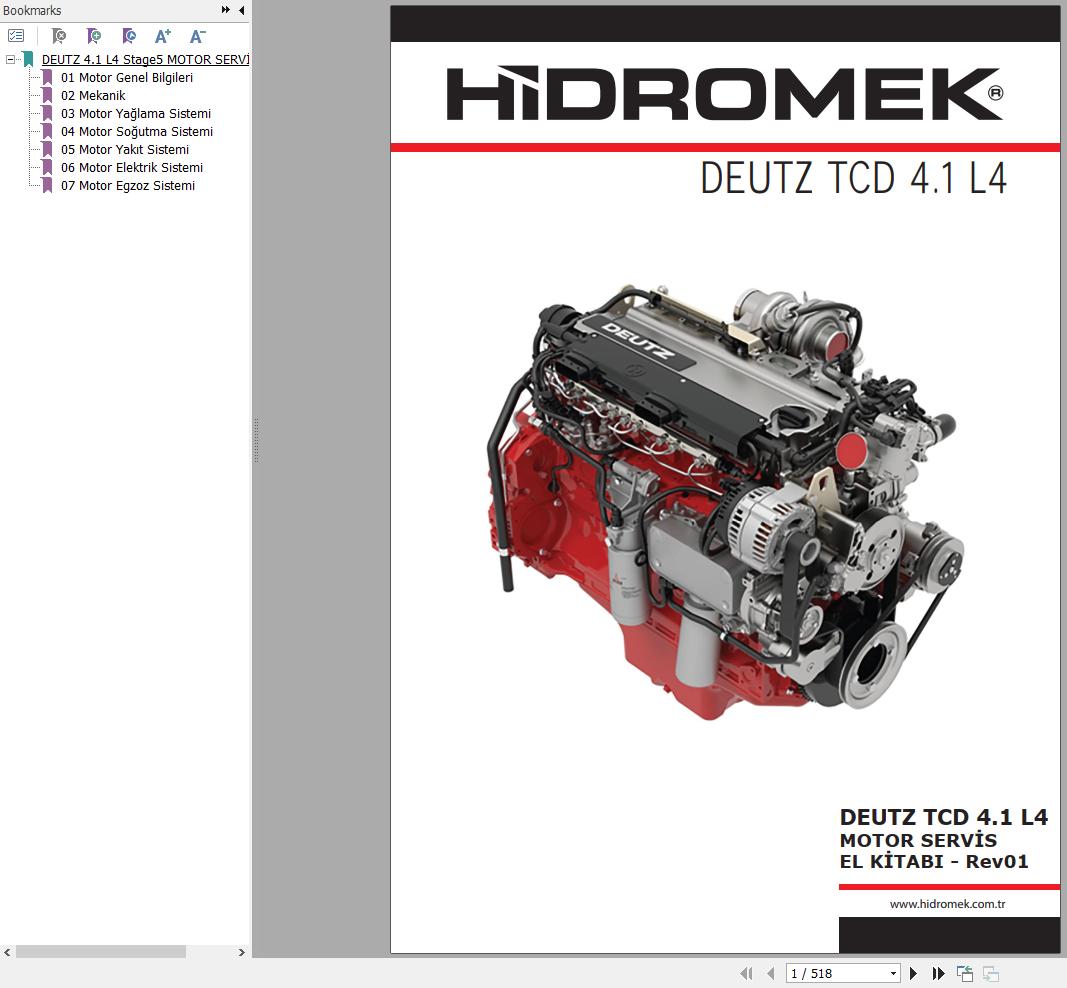Viewport: 1067px width, 988px height.
Task: Collapse the DEUTZ 4.1 L4 bookmark tree
Action: coord(8,59)
